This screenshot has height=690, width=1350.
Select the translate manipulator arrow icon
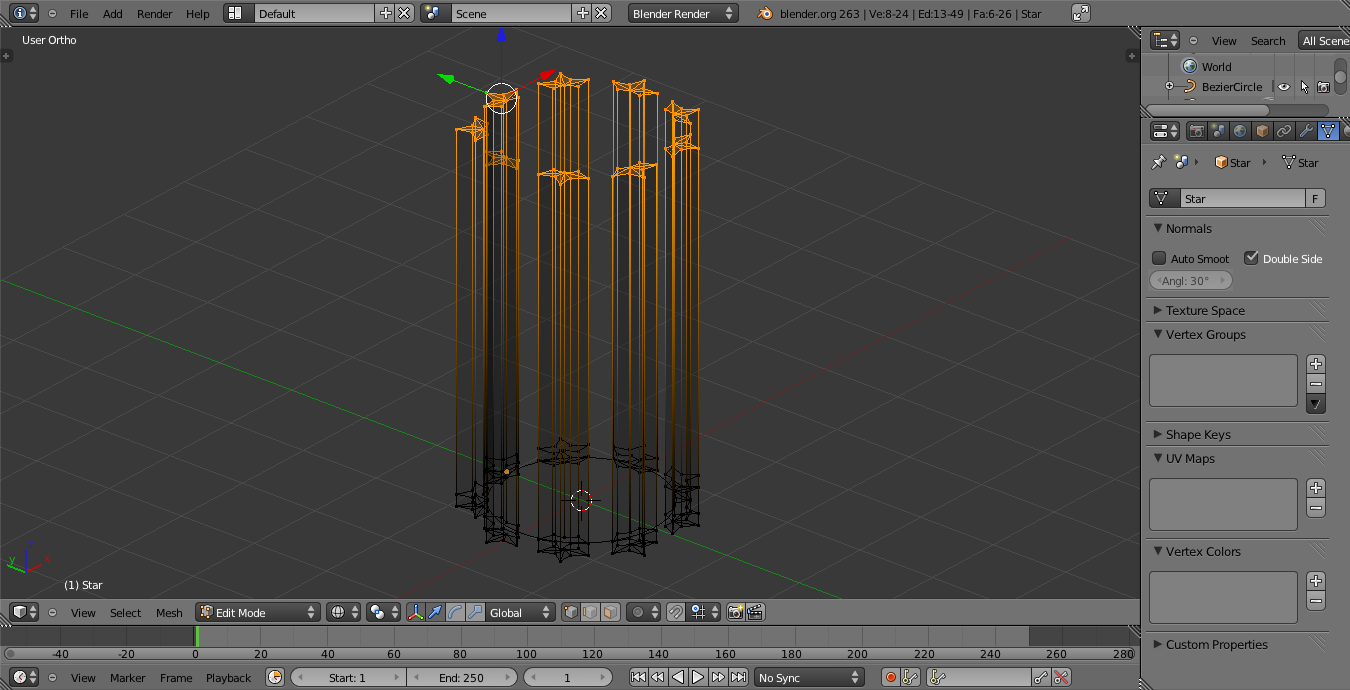coord(435,612)
